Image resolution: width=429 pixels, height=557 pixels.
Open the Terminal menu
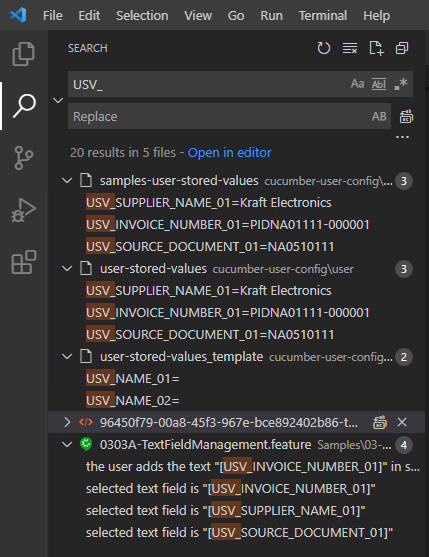[x=323, y=16]
